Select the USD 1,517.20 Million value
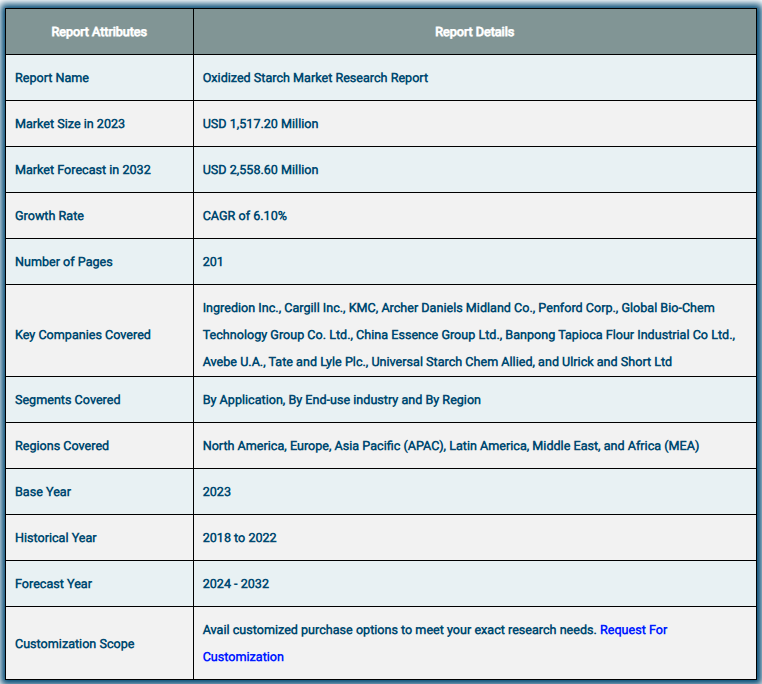Image resolution: width=762 pixels, height=684 pixels. pyautogui.click(x=260, y=124)
